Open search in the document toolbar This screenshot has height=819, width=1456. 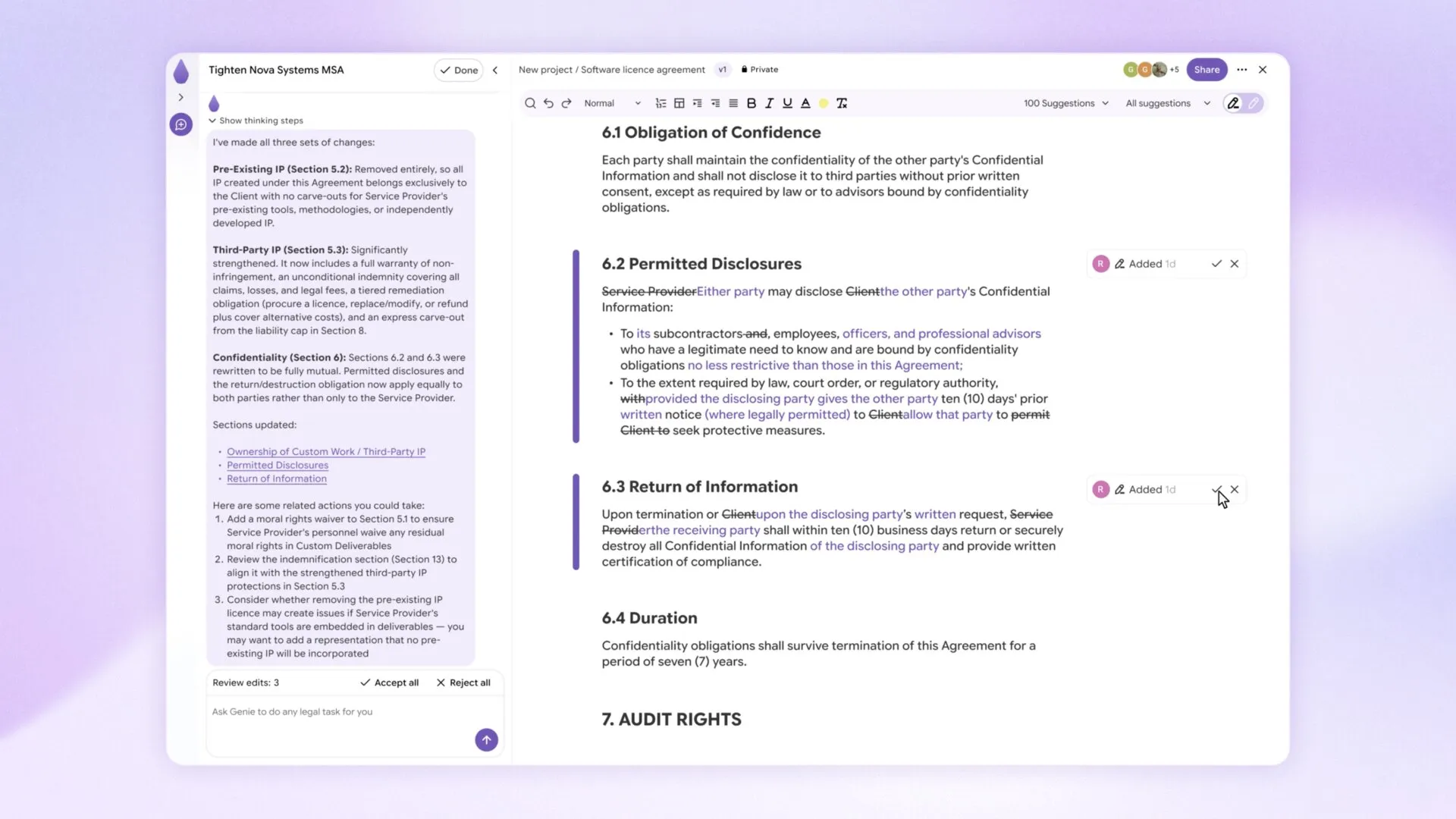tap(530, 103)
